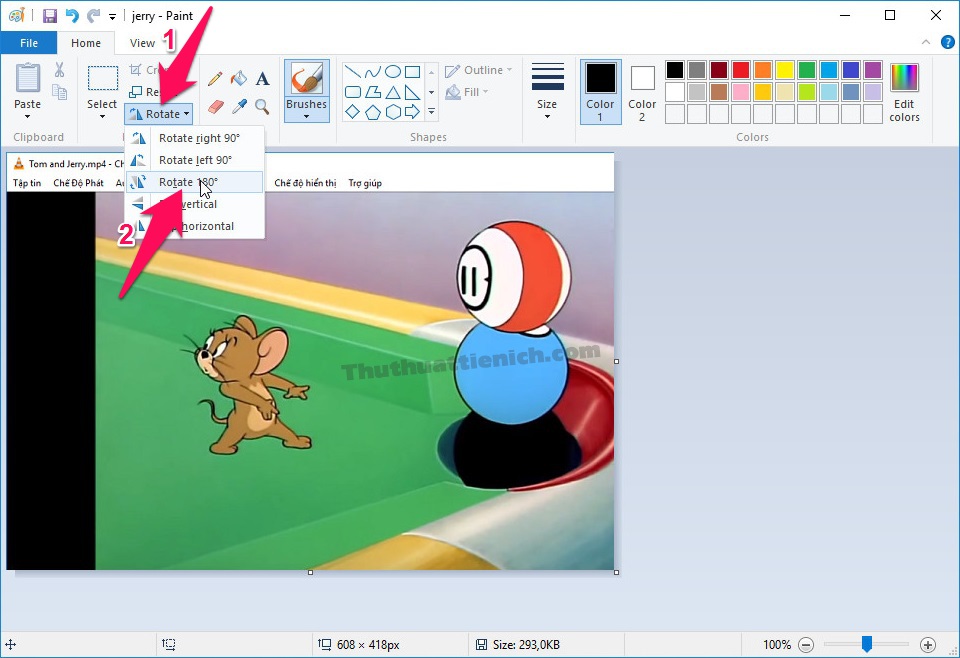Viewport: 960px width, 658px height.
Task: Select the Text tool
Action: (262, 79)
